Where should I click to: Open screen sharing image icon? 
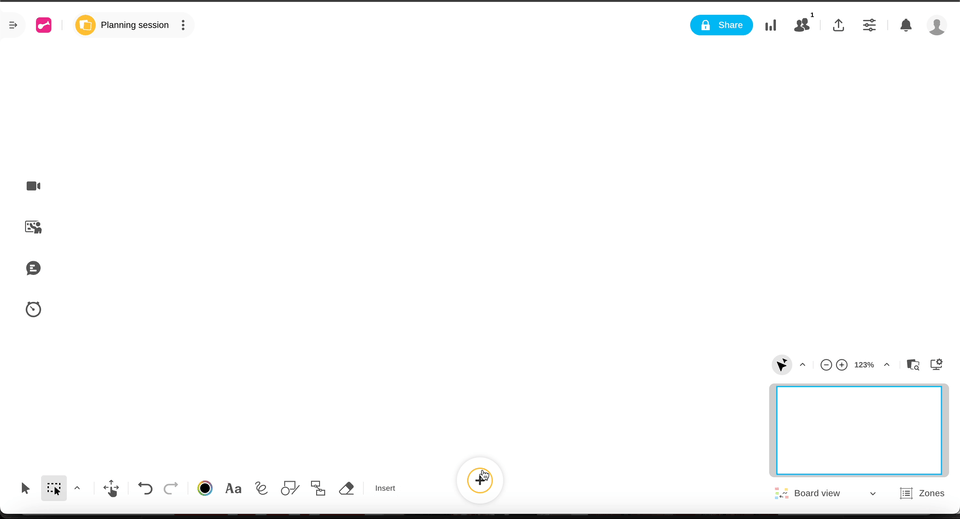(x=33, y=227)
